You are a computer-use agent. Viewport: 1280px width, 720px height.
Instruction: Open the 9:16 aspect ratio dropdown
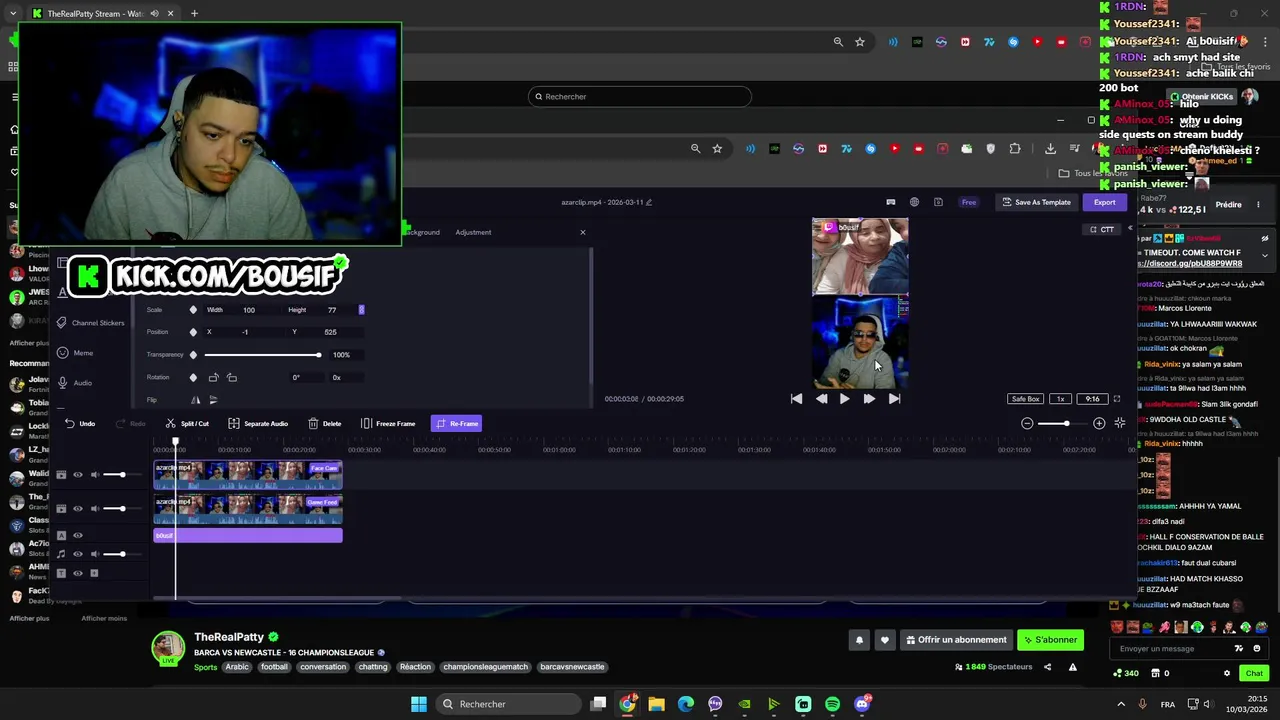(1092, 399)
